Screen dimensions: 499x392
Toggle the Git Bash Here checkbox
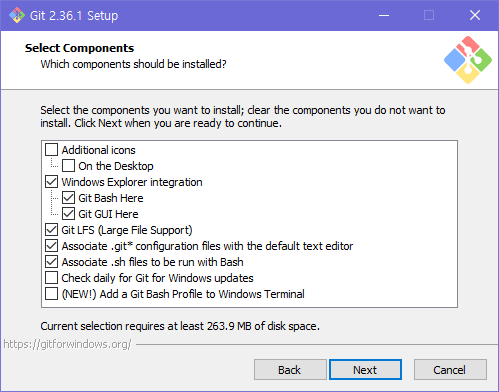68,198
